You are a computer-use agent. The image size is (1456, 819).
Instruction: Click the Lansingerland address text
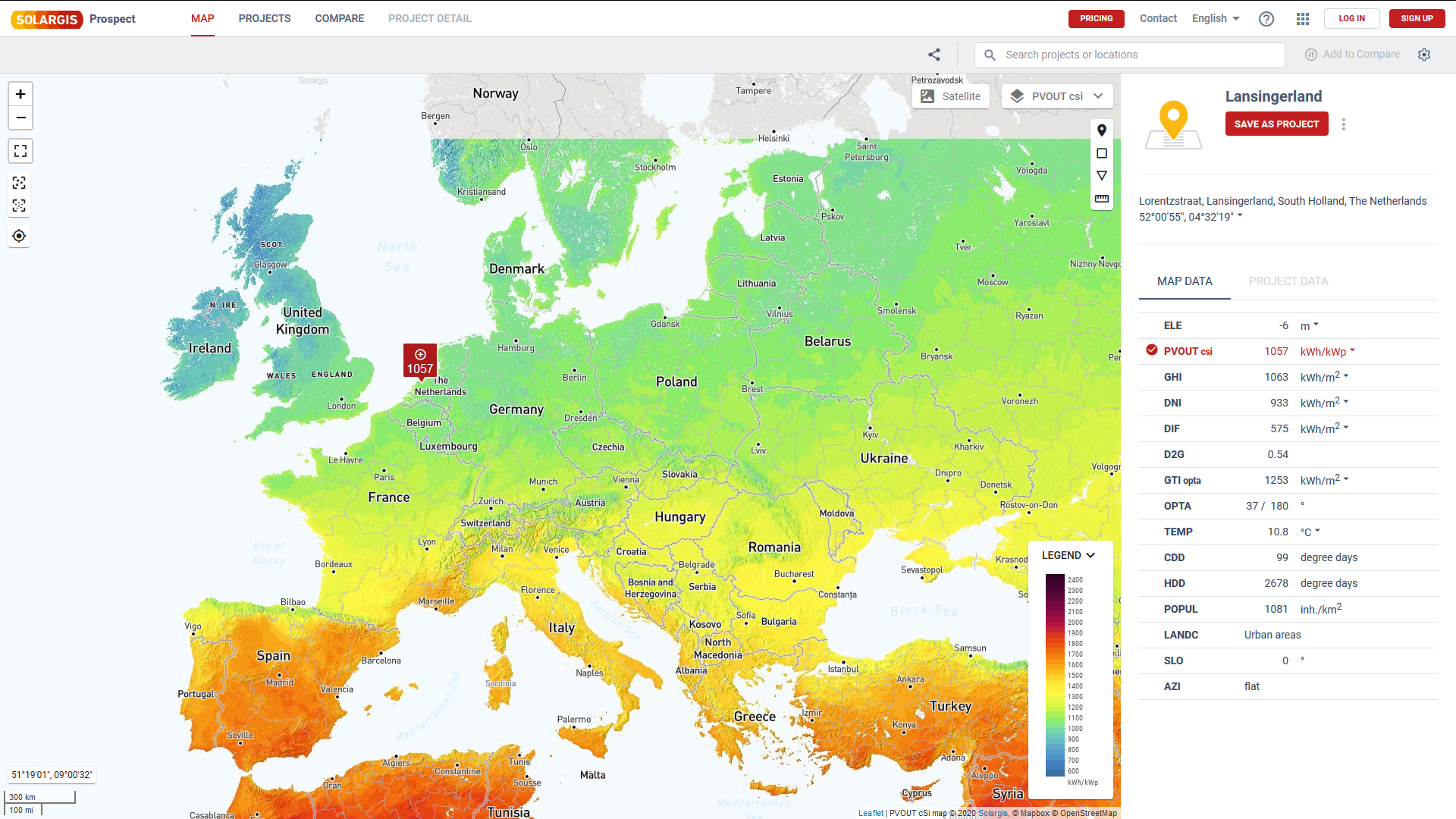1282,201
